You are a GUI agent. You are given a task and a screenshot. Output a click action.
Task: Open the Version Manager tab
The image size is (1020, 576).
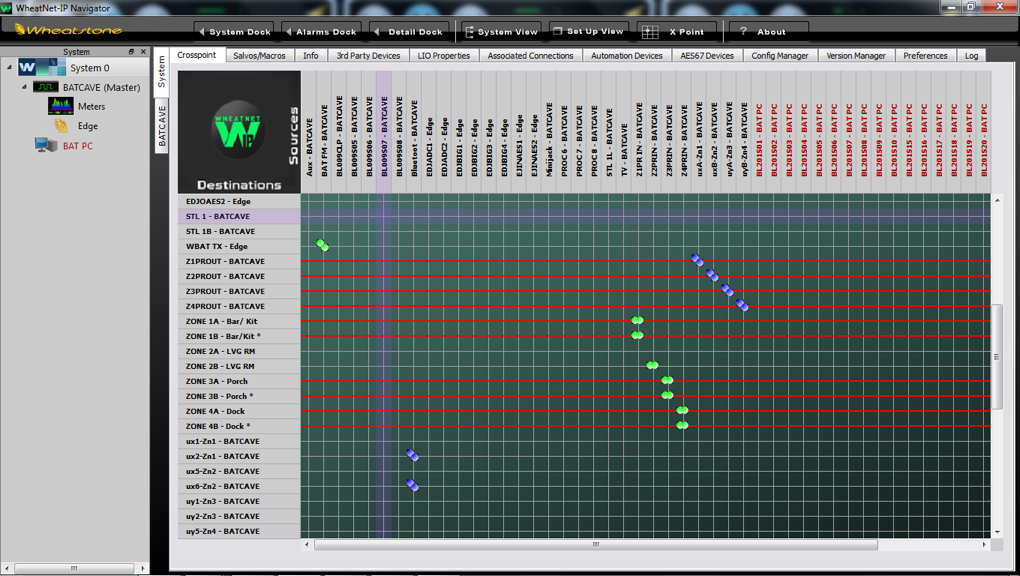[x=855, y=55]
